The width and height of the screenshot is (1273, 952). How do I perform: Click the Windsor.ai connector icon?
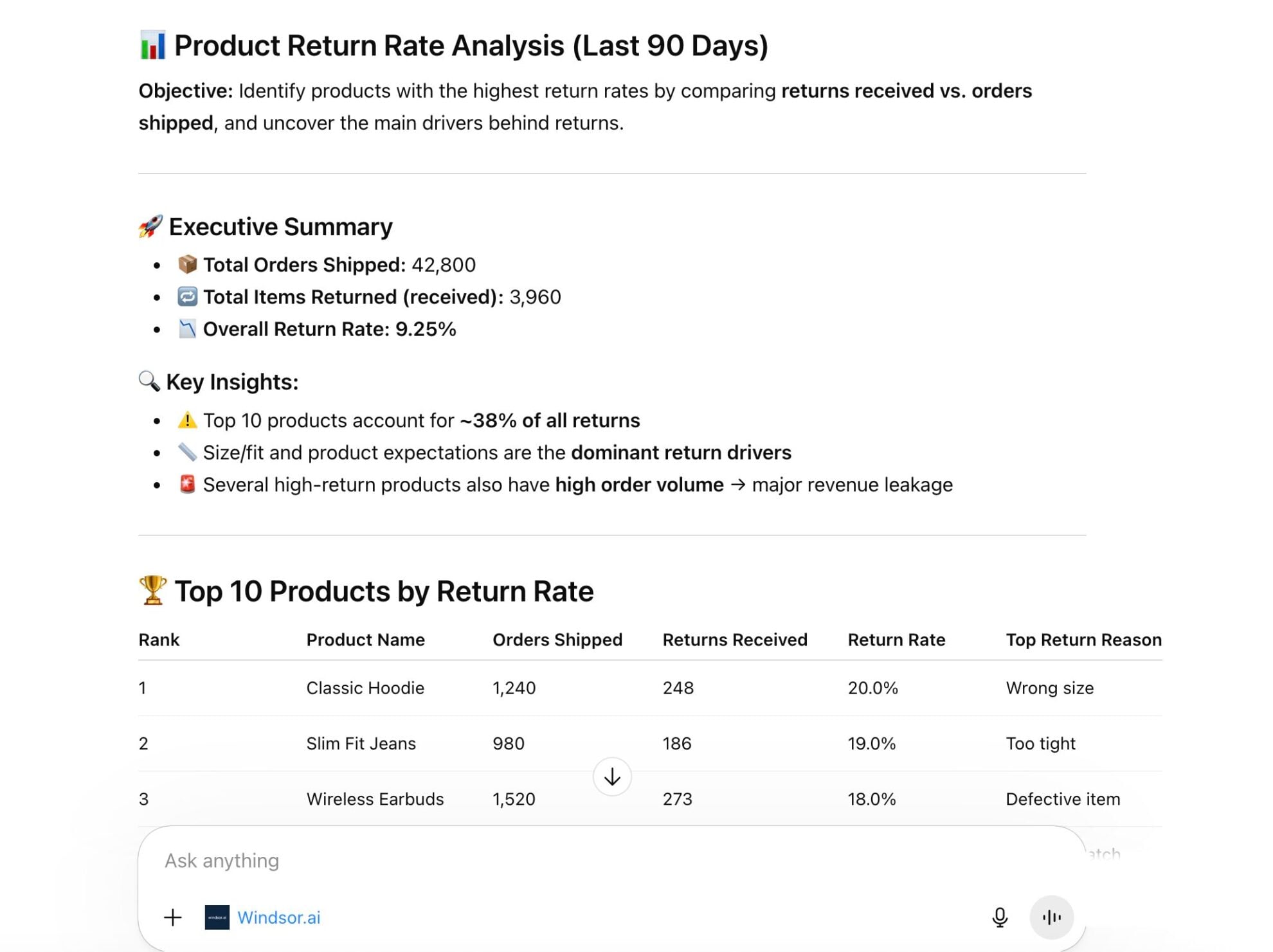tap(218, 917)
